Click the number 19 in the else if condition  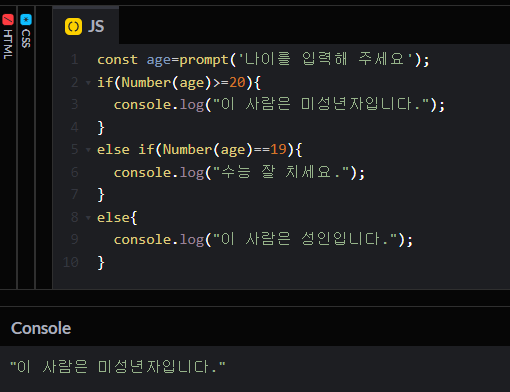278,150
